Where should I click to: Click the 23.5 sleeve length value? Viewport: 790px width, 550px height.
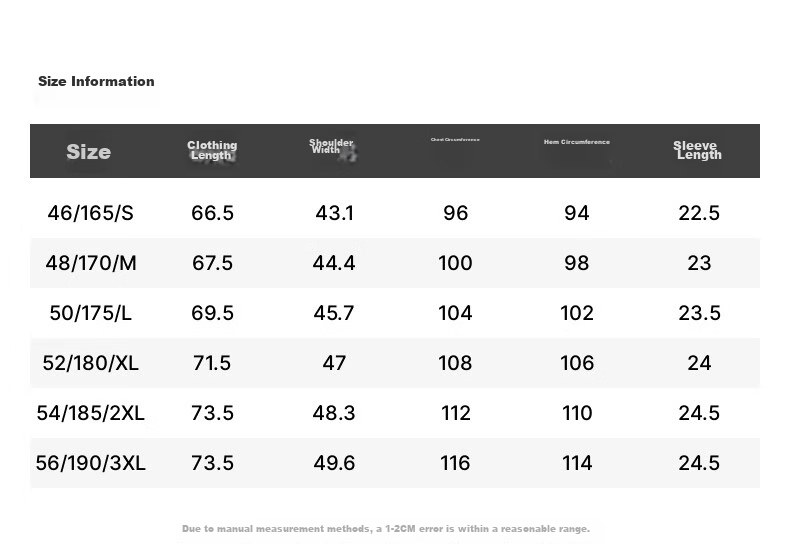[699, 313]
